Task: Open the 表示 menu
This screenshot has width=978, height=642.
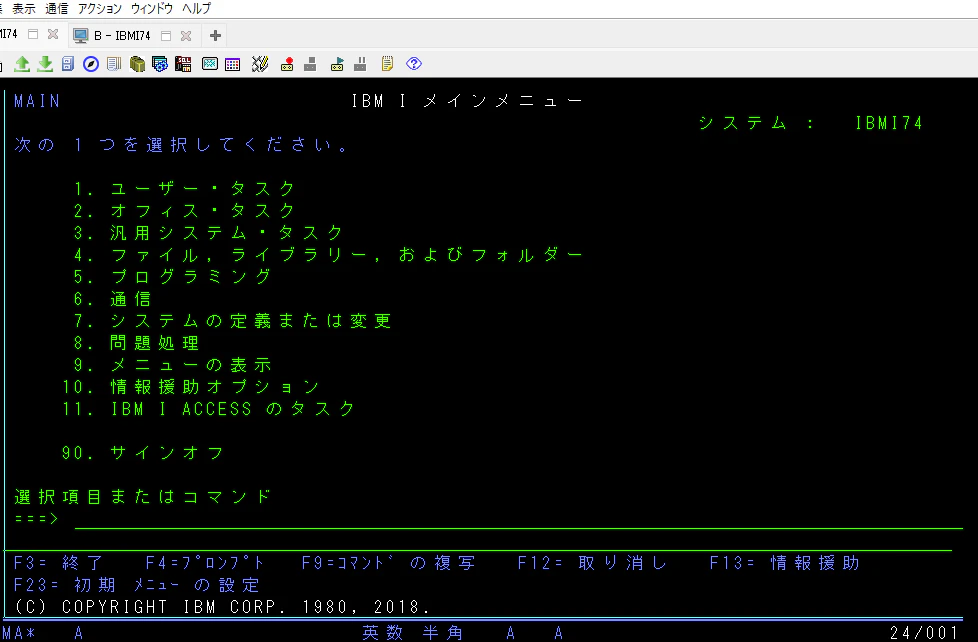Action: point(24,9)
